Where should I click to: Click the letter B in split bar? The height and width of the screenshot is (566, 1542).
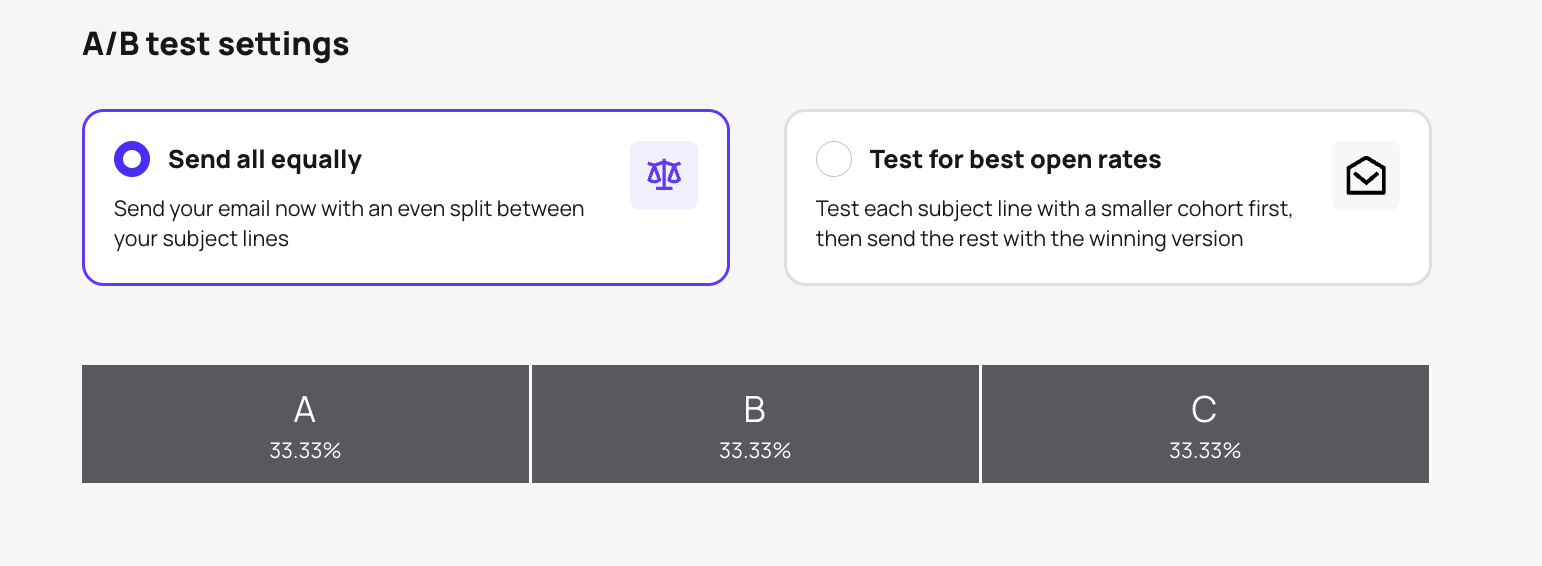(755, 410)
